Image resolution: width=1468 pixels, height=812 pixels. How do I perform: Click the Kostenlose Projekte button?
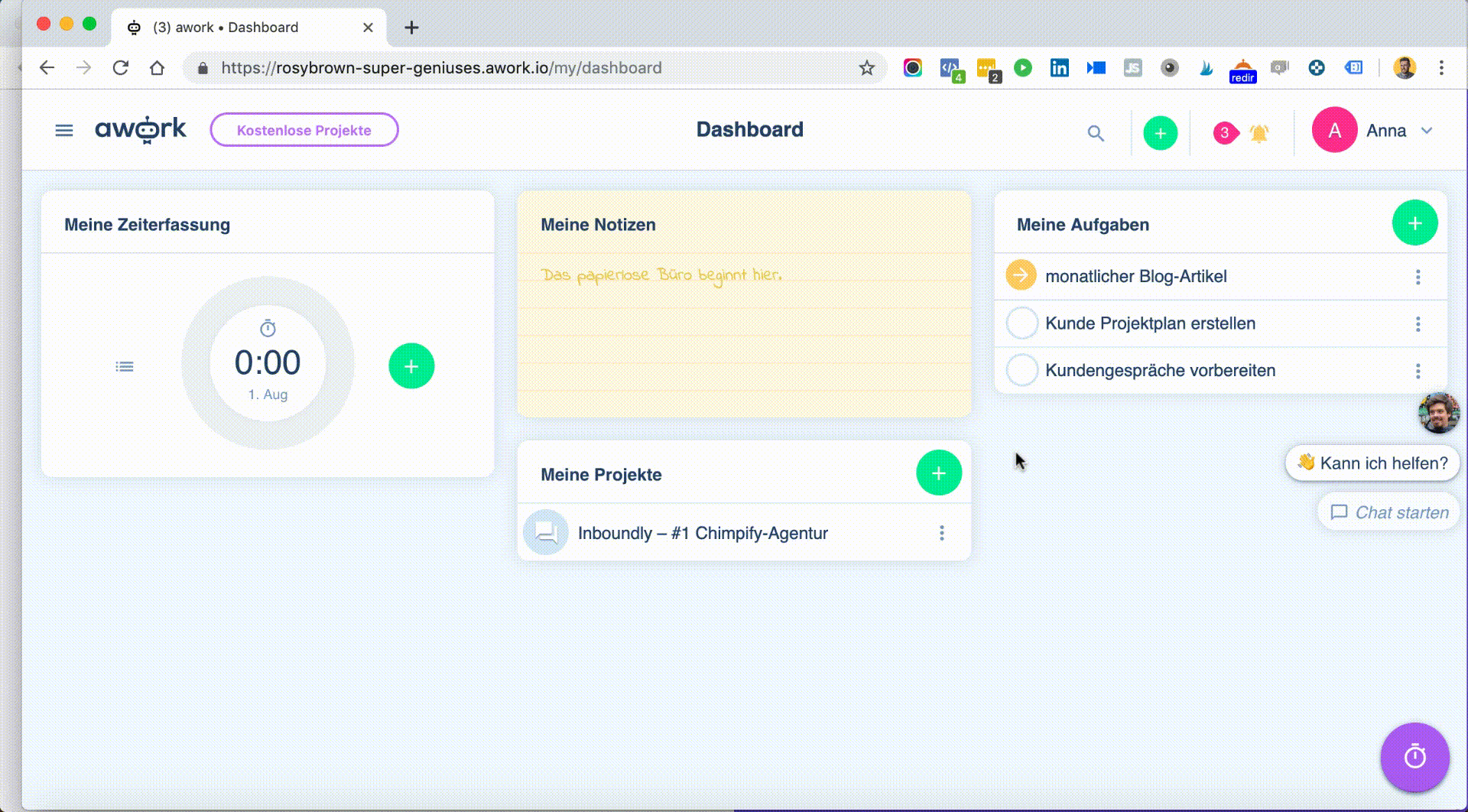pos(304,130)
